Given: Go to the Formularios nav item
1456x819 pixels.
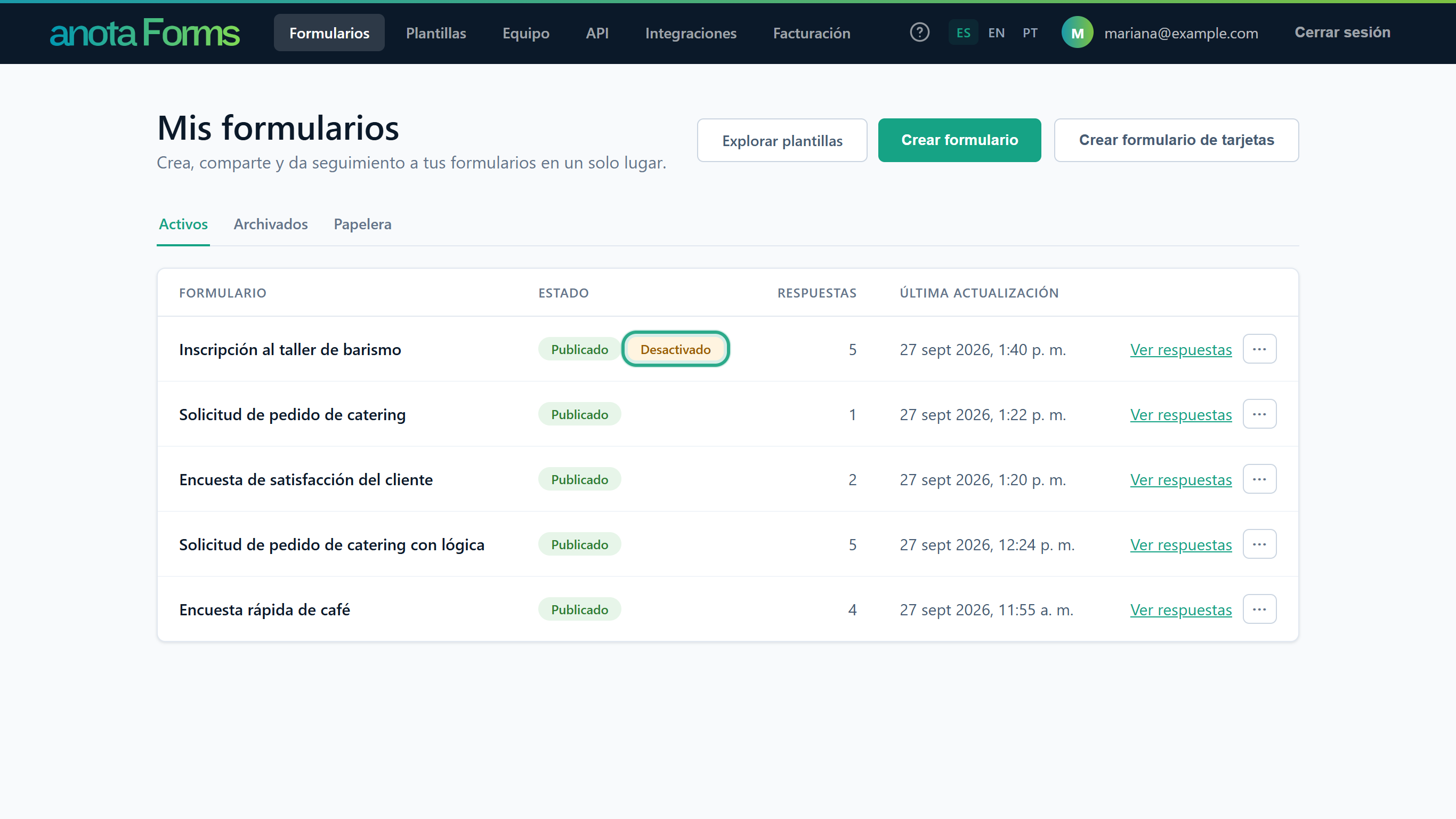Looking at the screenshot, I should [x=329, y=33].
